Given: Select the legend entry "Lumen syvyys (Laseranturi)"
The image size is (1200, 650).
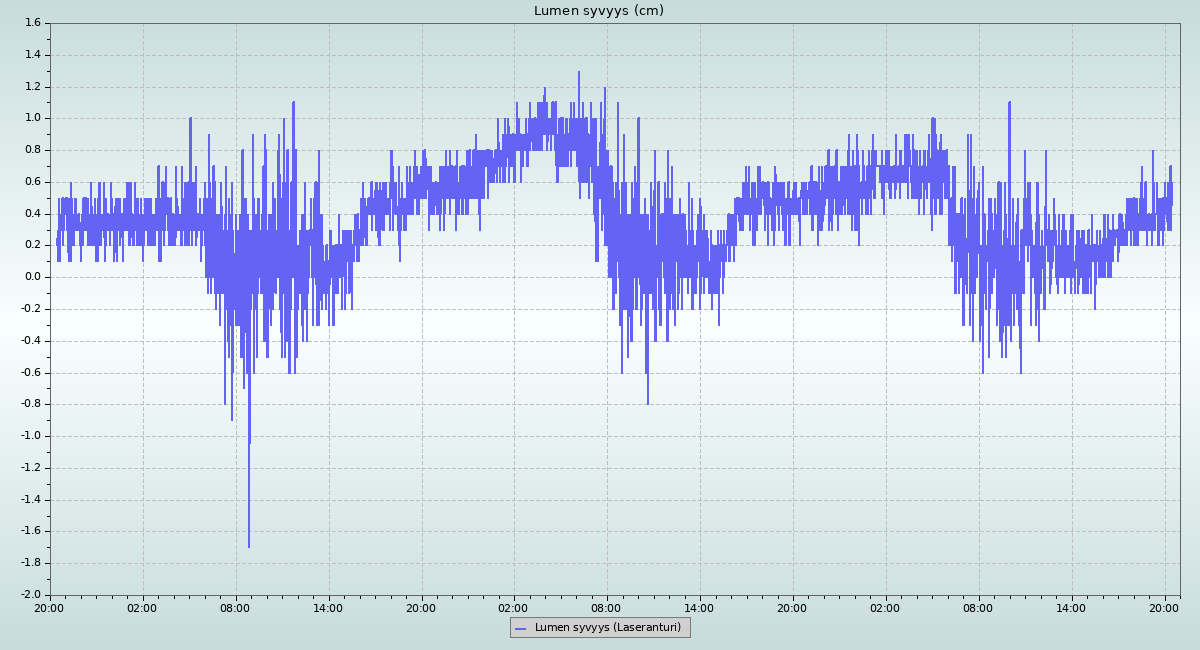Looking at the screenshot, I should [x=607, y=627].
